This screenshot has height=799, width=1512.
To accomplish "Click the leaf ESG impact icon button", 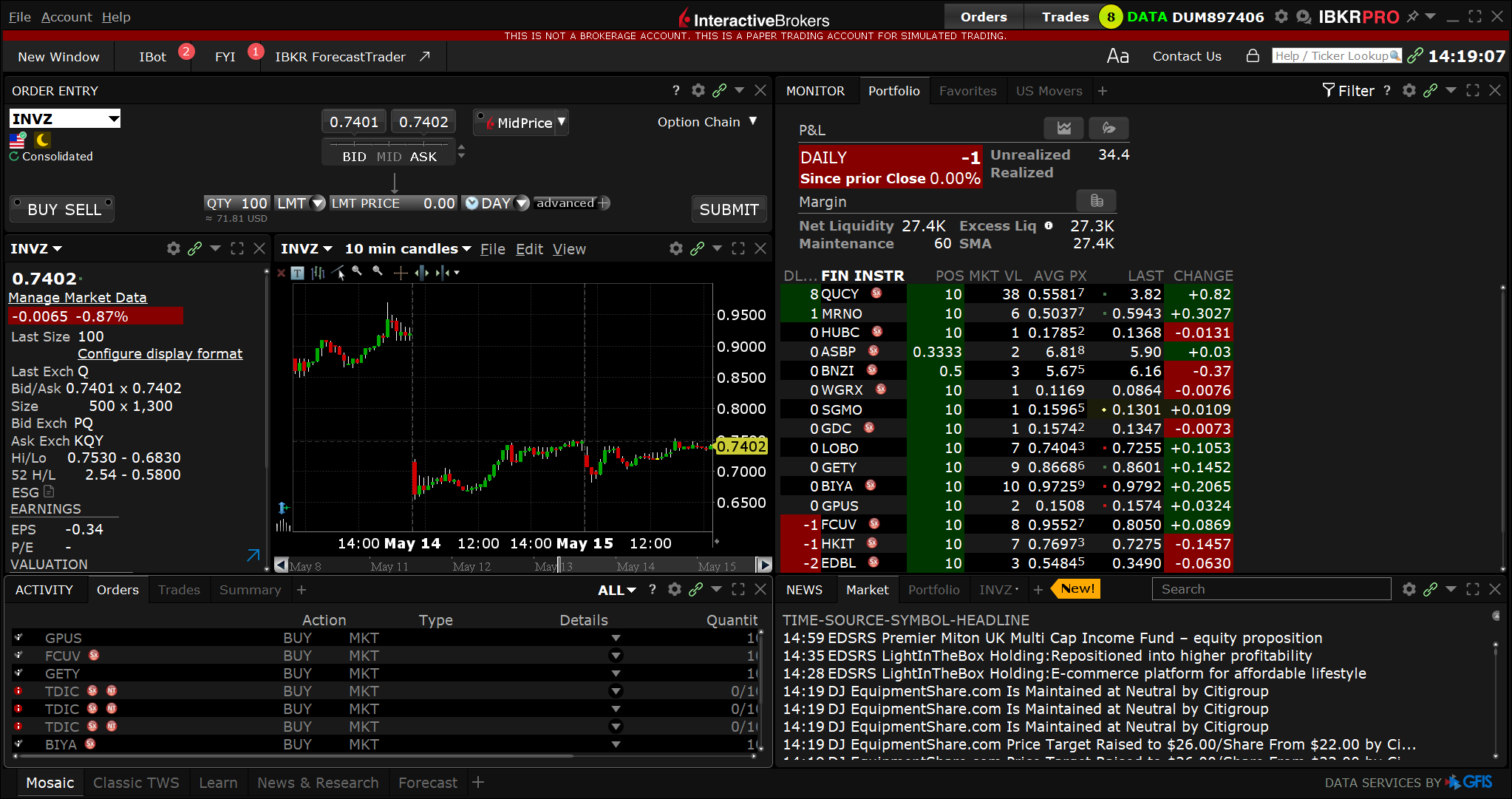I will coord(1109,128).
